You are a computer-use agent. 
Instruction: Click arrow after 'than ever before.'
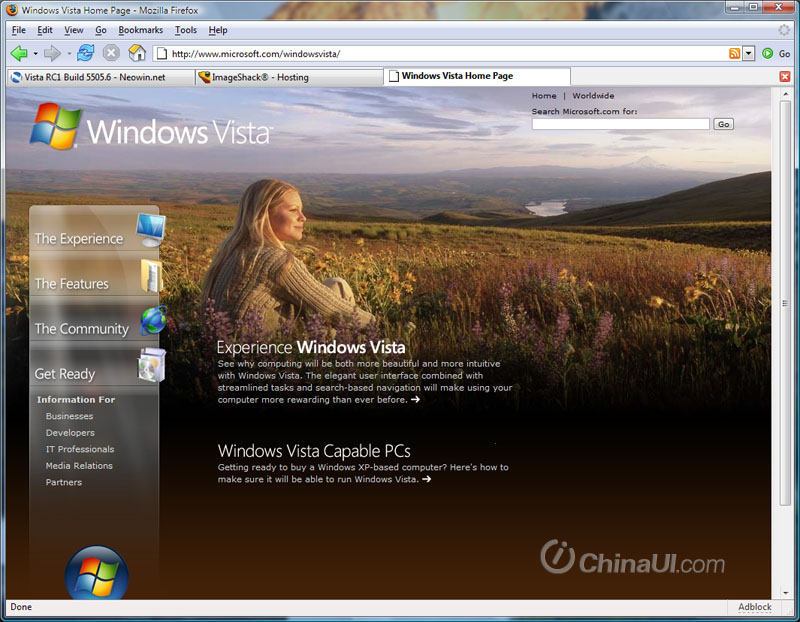415,400
